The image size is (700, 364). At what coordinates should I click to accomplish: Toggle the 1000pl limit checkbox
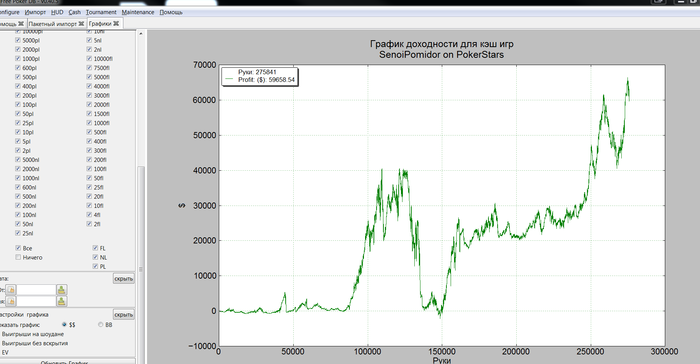tap(18, 59)
